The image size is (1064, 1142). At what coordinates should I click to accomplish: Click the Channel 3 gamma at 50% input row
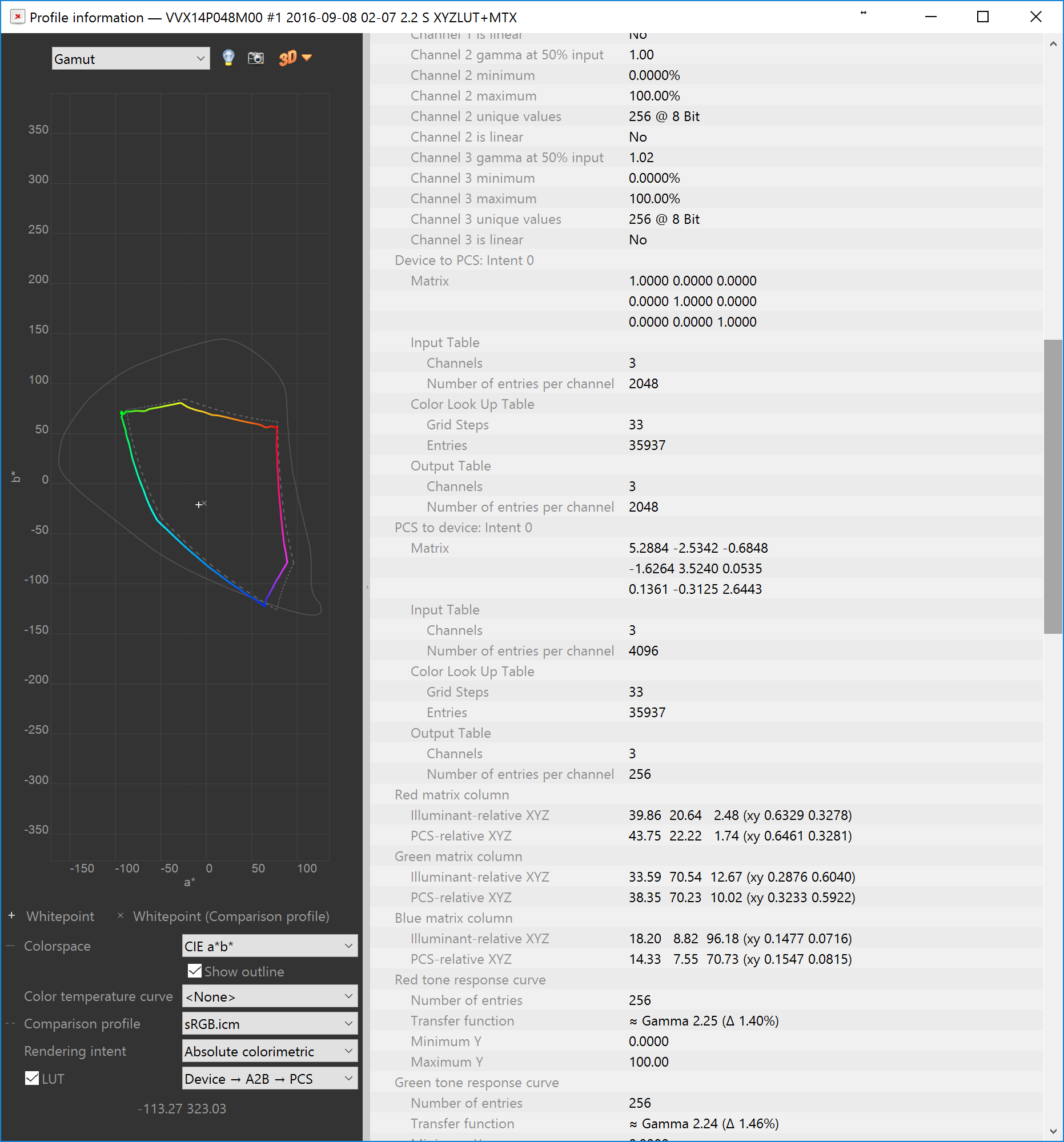pos(706,158)
